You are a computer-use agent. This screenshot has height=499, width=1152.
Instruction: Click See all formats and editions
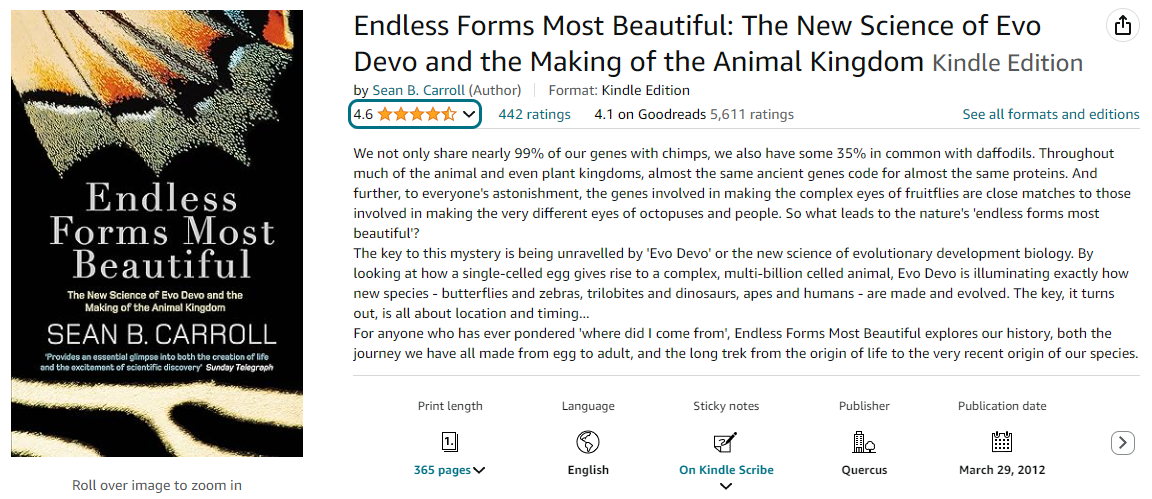click(1050, 114)
